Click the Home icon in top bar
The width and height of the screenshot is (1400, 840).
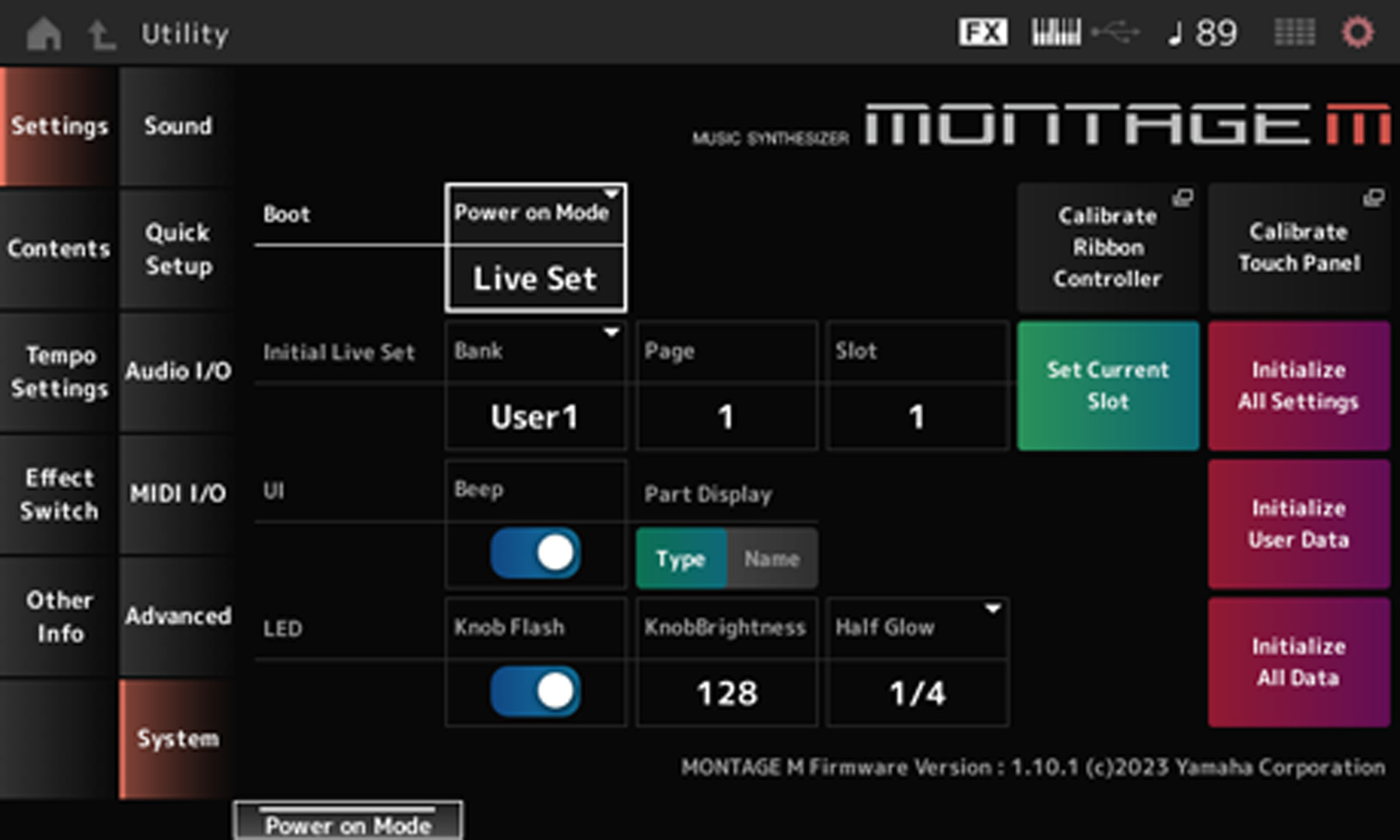coord(44,33)
